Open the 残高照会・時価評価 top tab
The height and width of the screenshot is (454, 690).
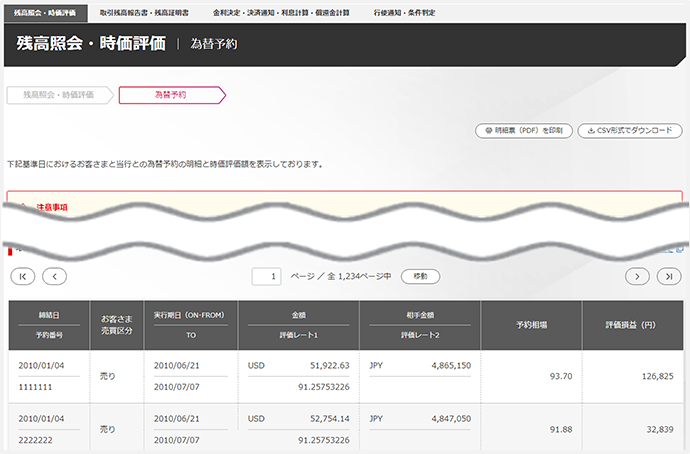(44, 12)
